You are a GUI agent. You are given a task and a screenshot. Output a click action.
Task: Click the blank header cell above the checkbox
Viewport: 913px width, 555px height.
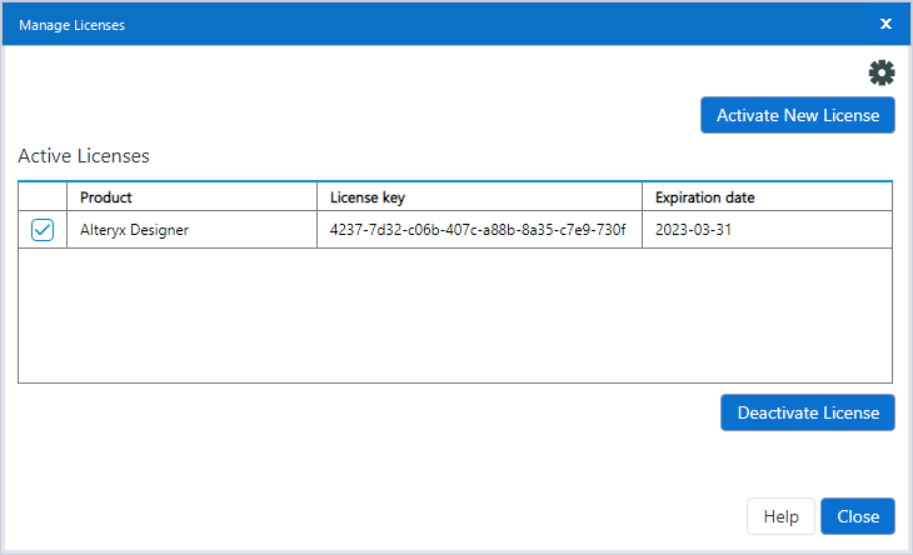coord(42,197)
